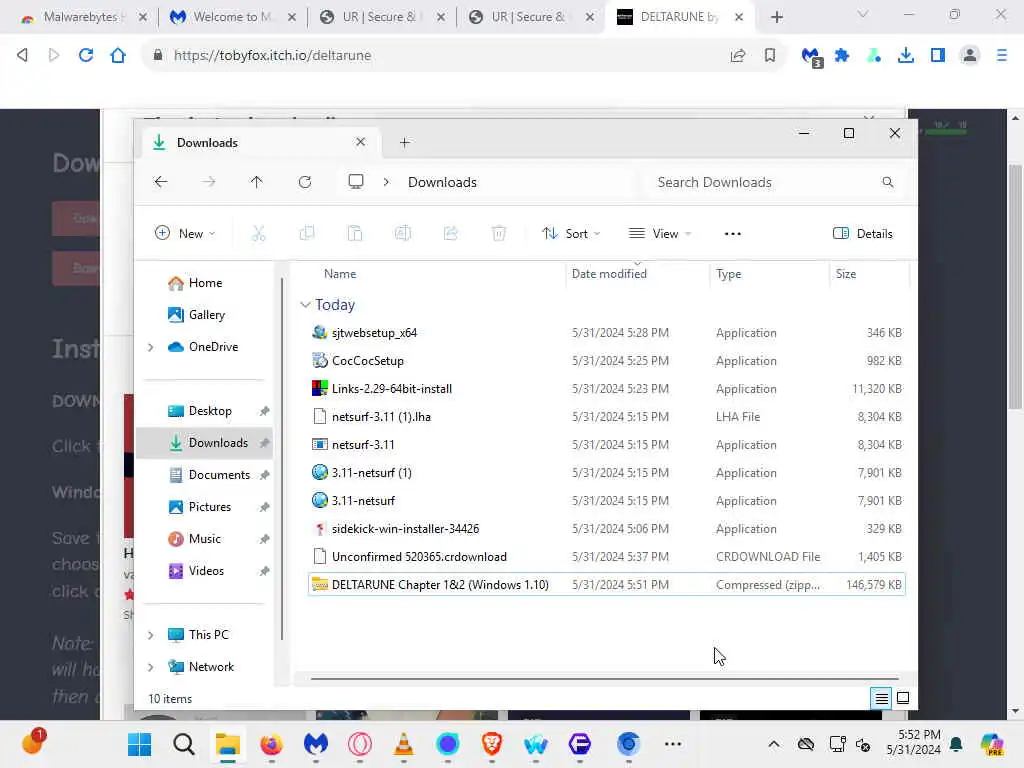Switch to details list view icon
Viewport: 1024px width, 768px height.
(881, 699)
